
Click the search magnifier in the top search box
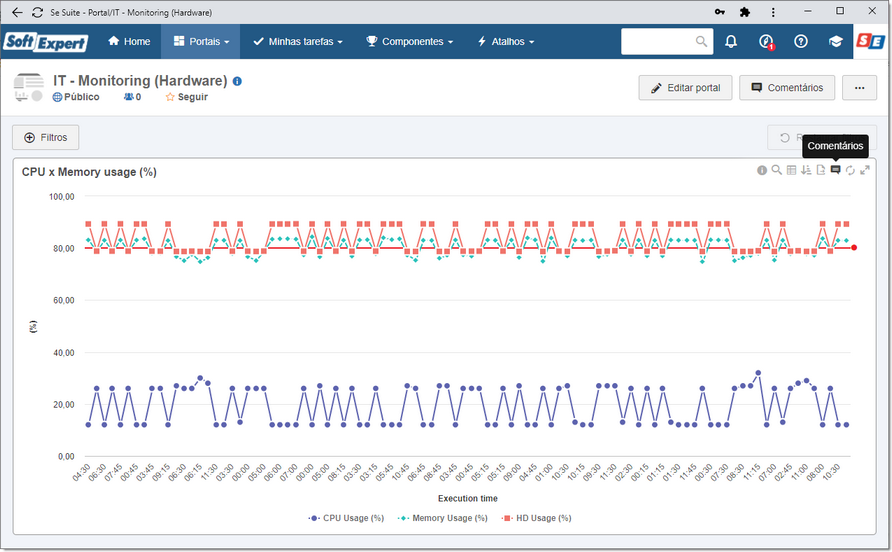point(701,42)
